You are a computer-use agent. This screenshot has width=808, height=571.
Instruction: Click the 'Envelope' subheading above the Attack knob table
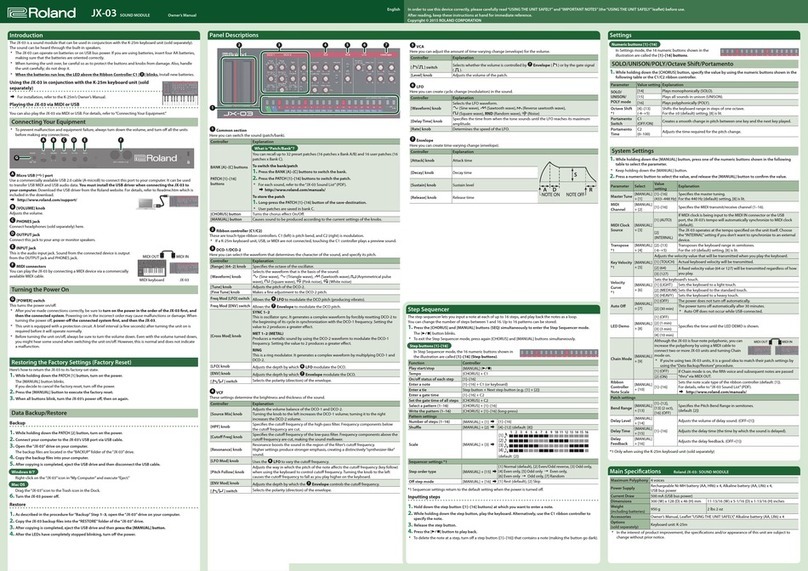(x=425, y=140)
